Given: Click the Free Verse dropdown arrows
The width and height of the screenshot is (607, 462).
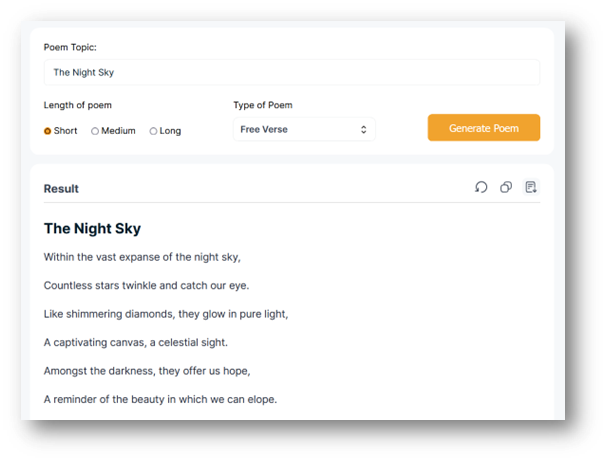Looking at the screenshot, I should point(363,129).
